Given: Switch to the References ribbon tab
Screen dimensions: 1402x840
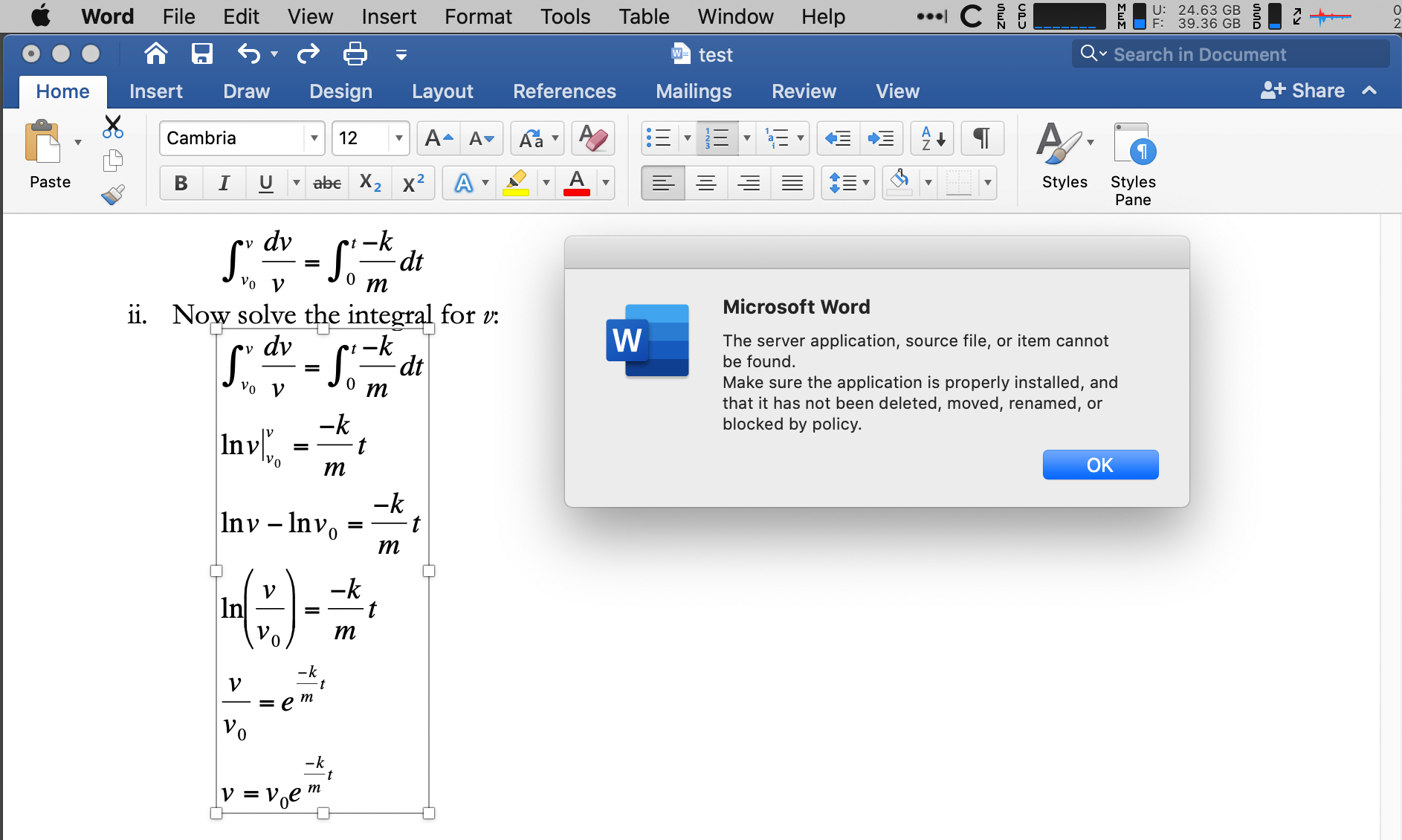Looking at the screenshot, I should [565, 91].
